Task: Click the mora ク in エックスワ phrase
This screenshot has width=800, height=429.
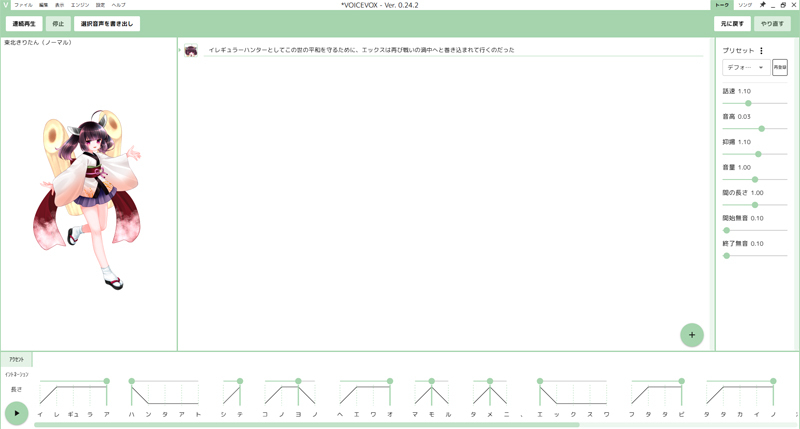Action: tap(573, 415)
